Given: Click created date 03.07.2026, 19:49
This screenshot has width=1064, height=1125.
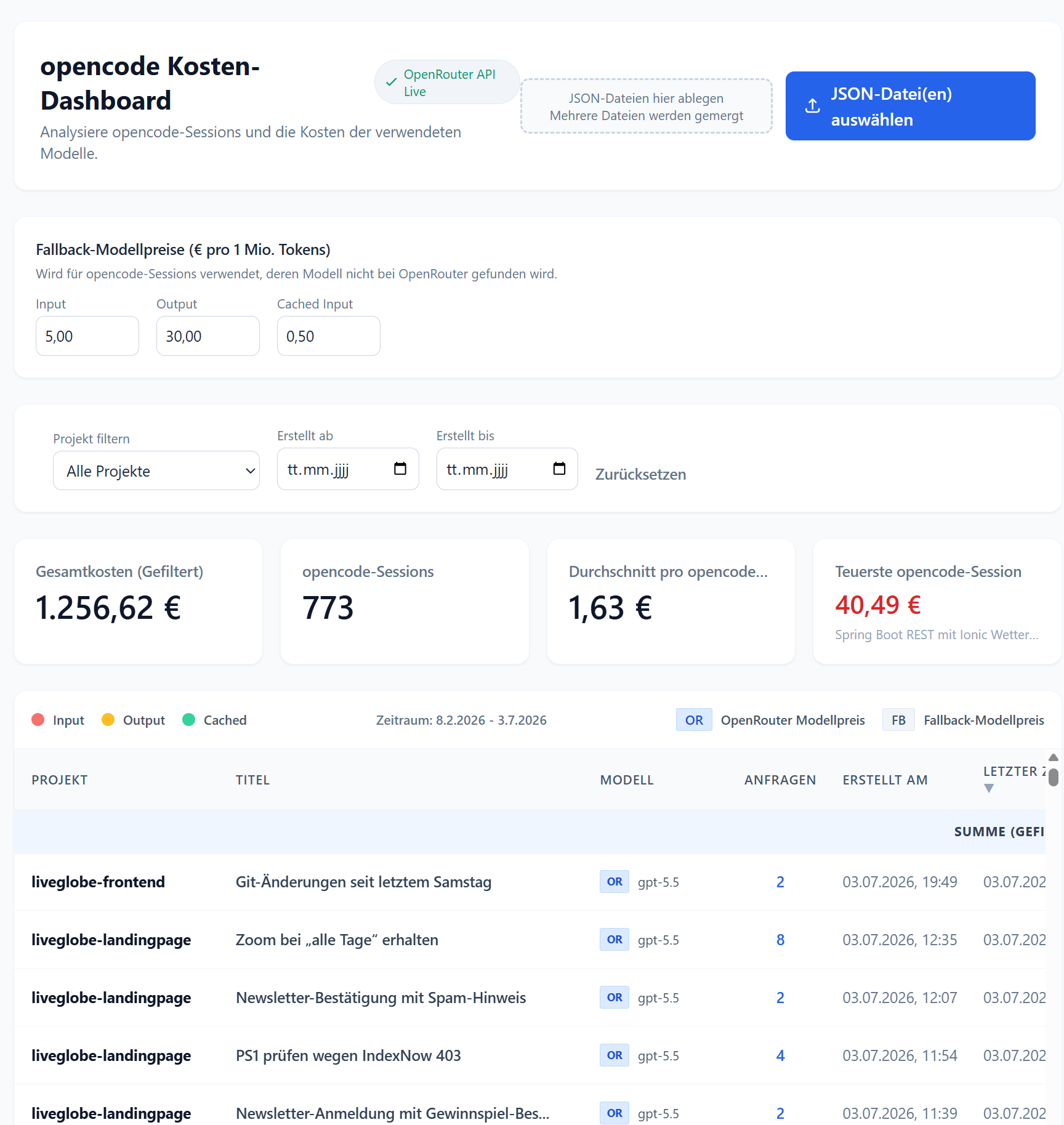Looking at the screenshot, I should pos(900,882).
